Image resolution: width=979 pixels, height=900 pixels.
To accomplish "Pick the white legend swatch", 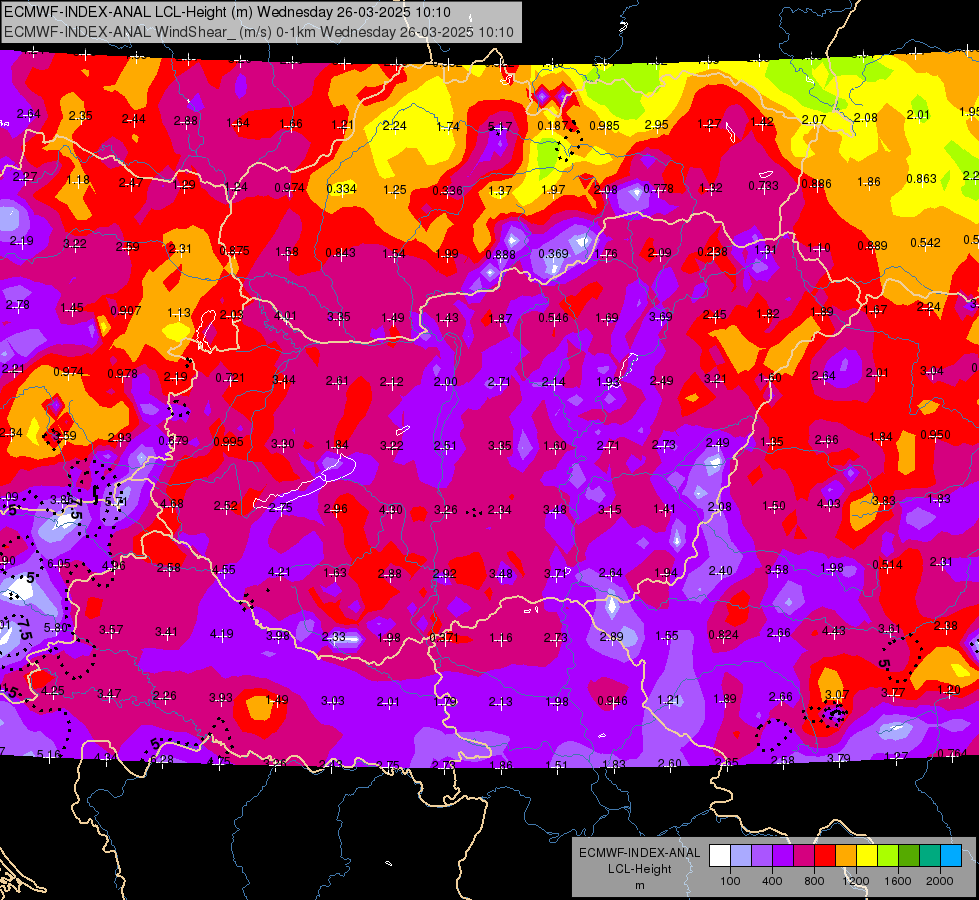I will point(720,856).
